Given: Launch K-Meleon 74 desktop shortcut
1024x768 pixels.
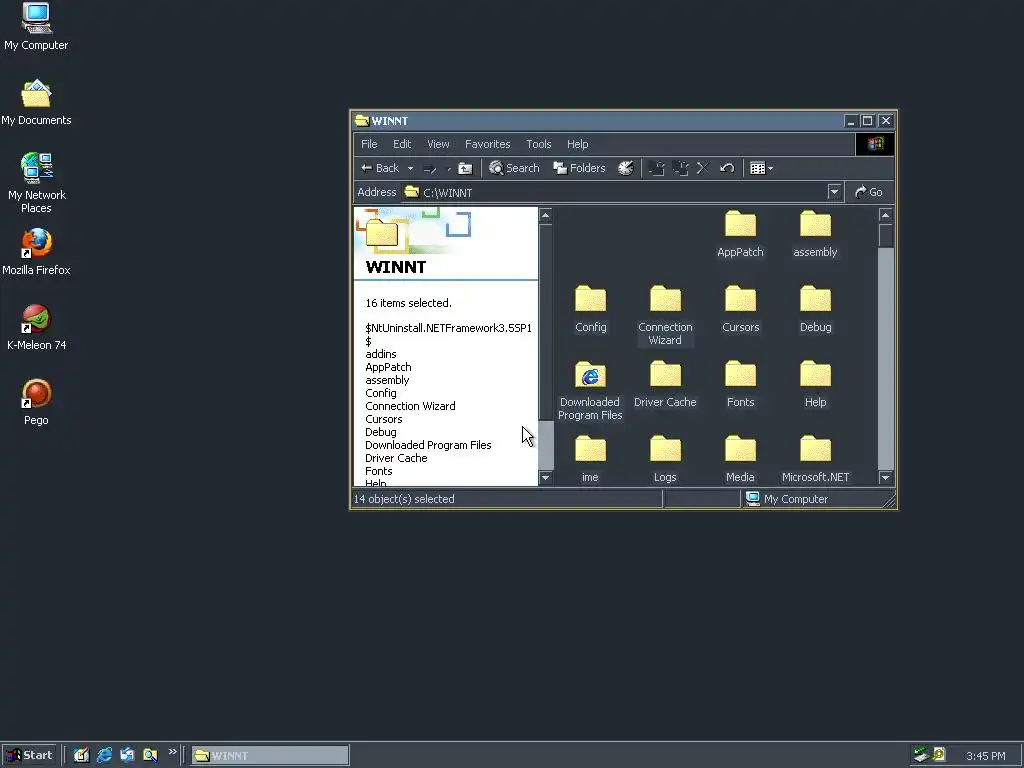Looking at the screenshot, I should (x=36, y=327).
